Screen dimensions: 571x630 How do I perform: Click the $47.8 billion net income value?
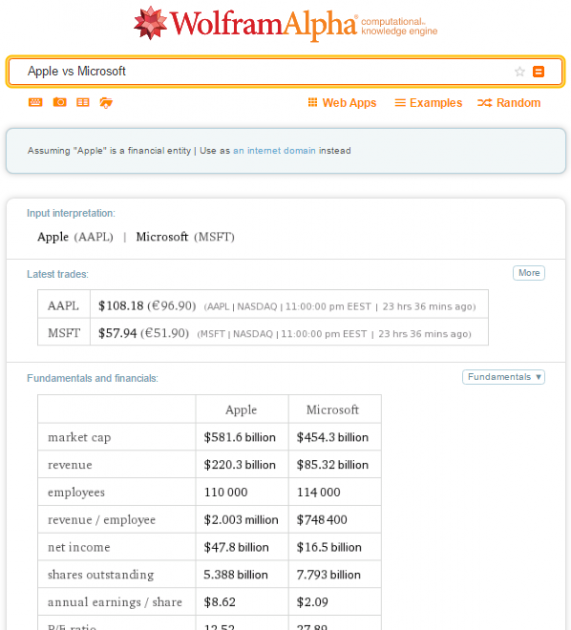[236, 547]
